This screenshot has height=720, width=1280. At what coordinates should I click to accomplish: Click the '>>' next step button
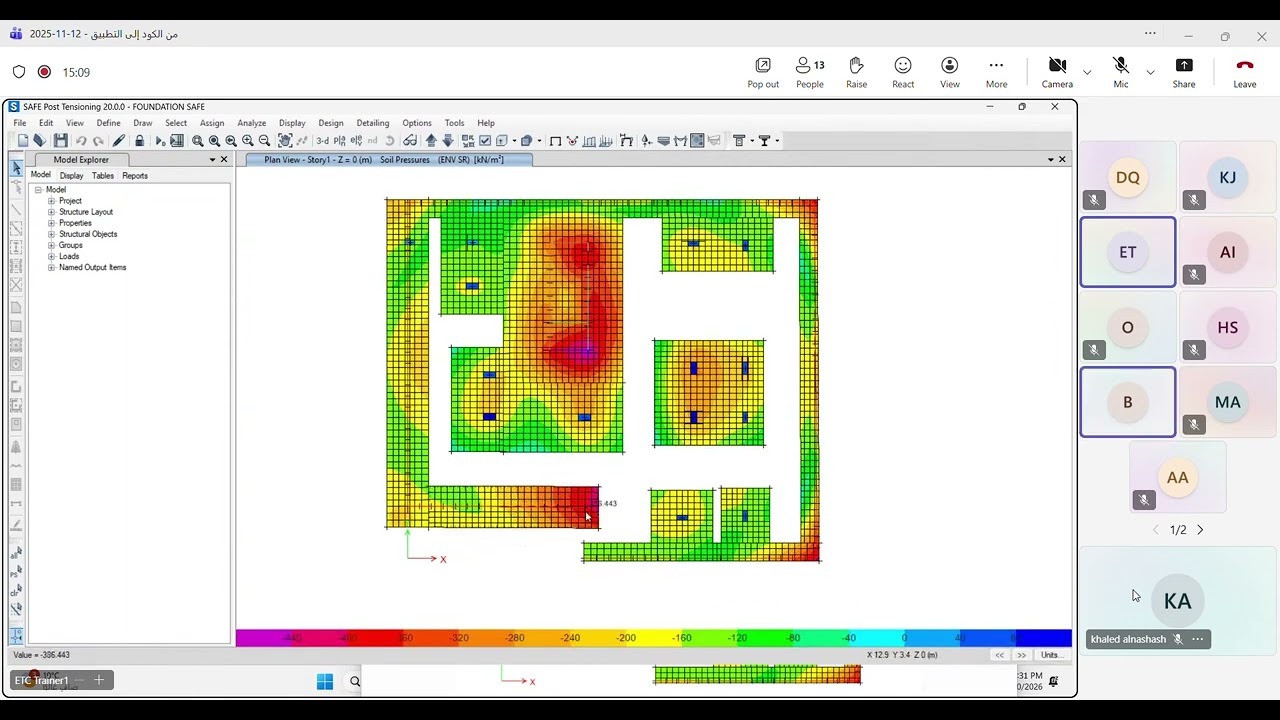click(x=1022, y=655)
